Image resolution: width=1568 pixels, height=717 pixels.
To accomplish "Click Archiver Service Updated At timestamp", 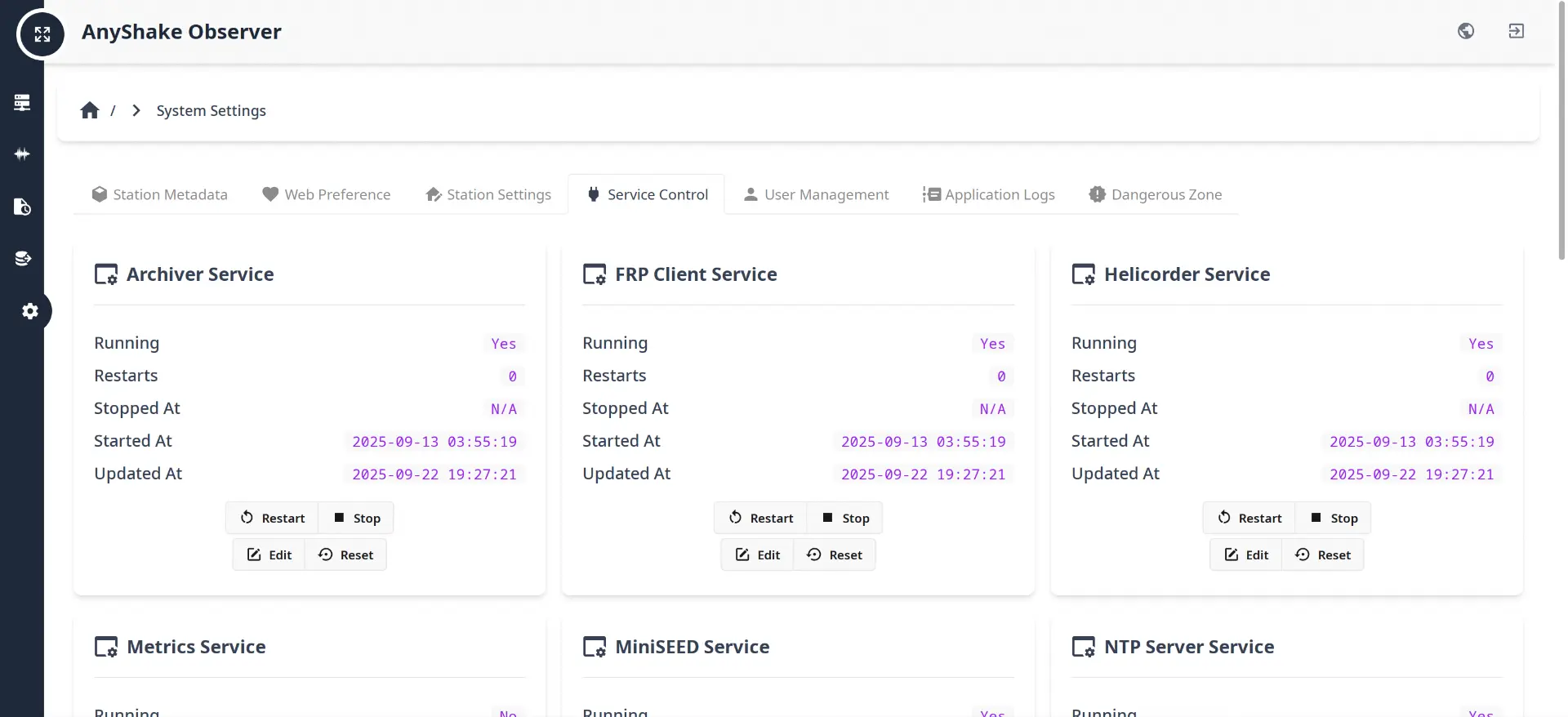I will pyautogui.click(x=434, y=474).
